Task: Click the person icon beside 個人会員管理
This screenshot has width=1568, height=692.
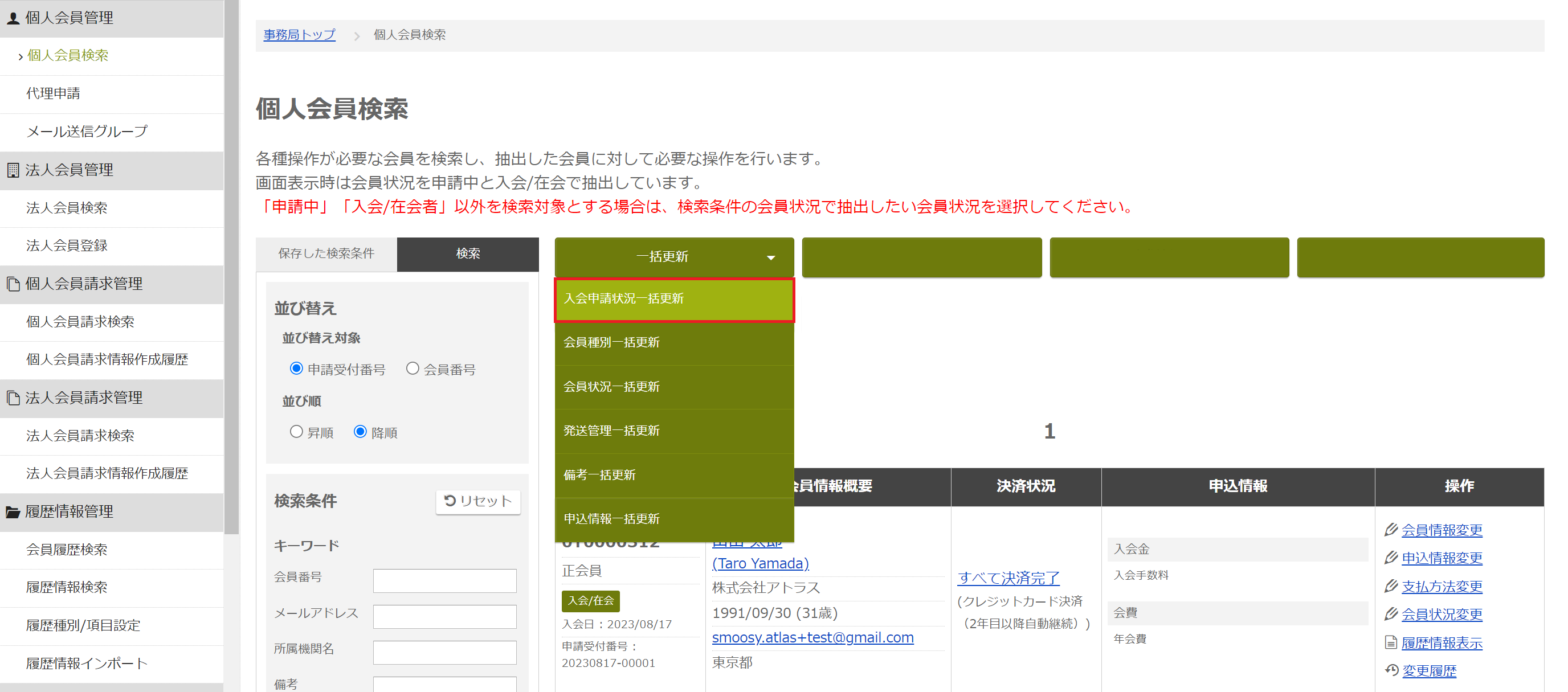Action: [13, 18]
